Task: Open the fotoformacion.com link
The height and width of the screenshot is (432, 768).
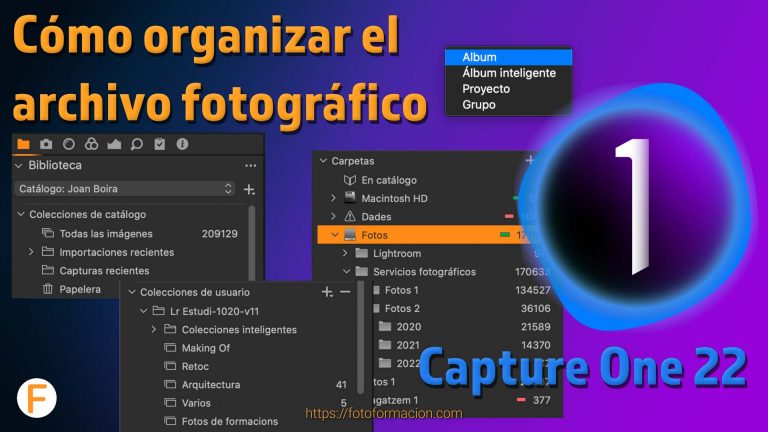Action: pyautogui.click(x=384, y=413)
